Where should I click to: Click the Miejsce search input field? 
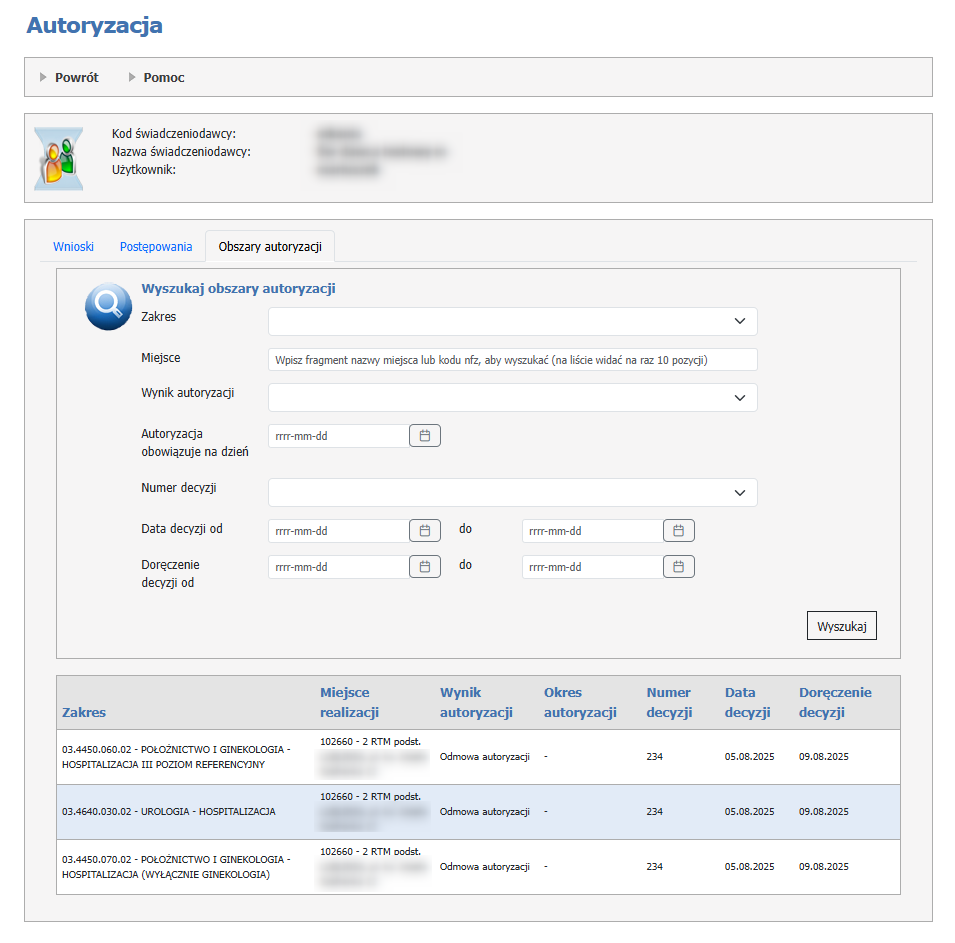[512, 360]
